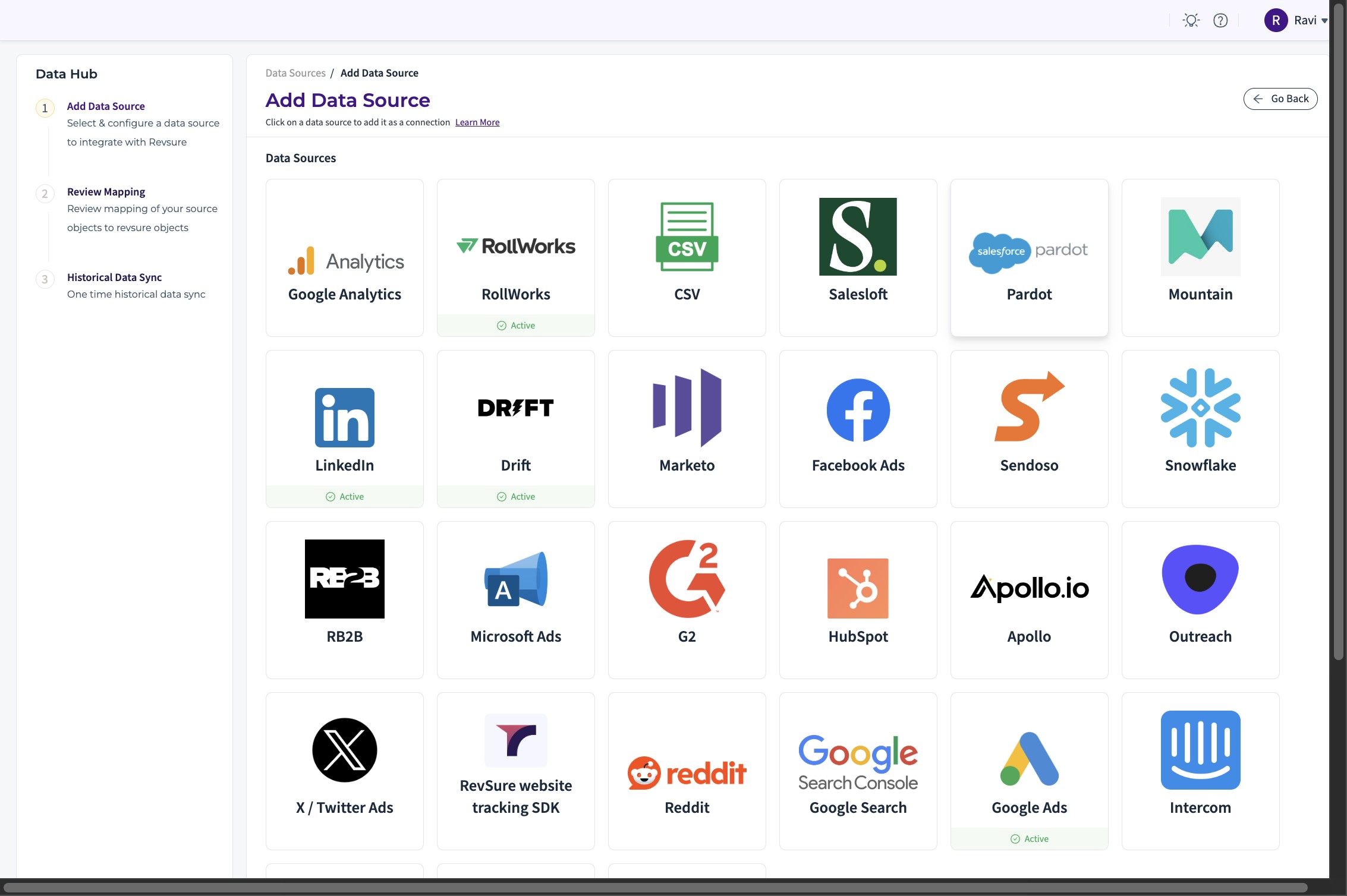Open the Learn More link
Viewport: 1347px width, 896px height.
(x=477, y=122)
